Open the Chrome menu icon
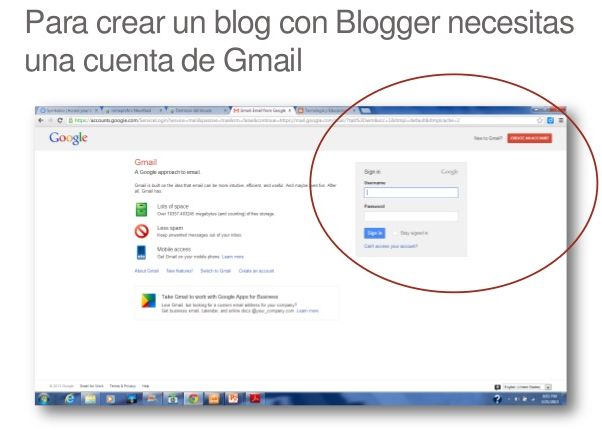This screenshot has height=430, width=602. 561,120
